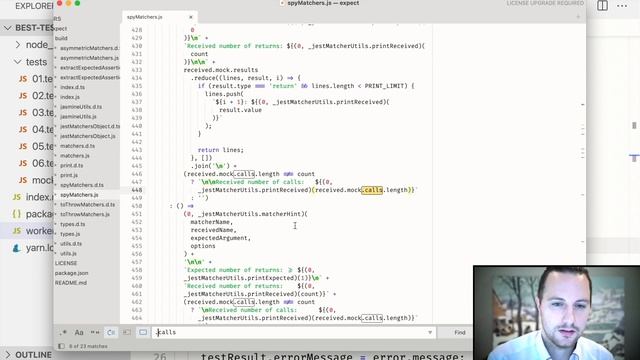Open jasmineUtils.js in Sublime sidebar
This screenshot has width=640, height=360.
[x=78, y=117]
